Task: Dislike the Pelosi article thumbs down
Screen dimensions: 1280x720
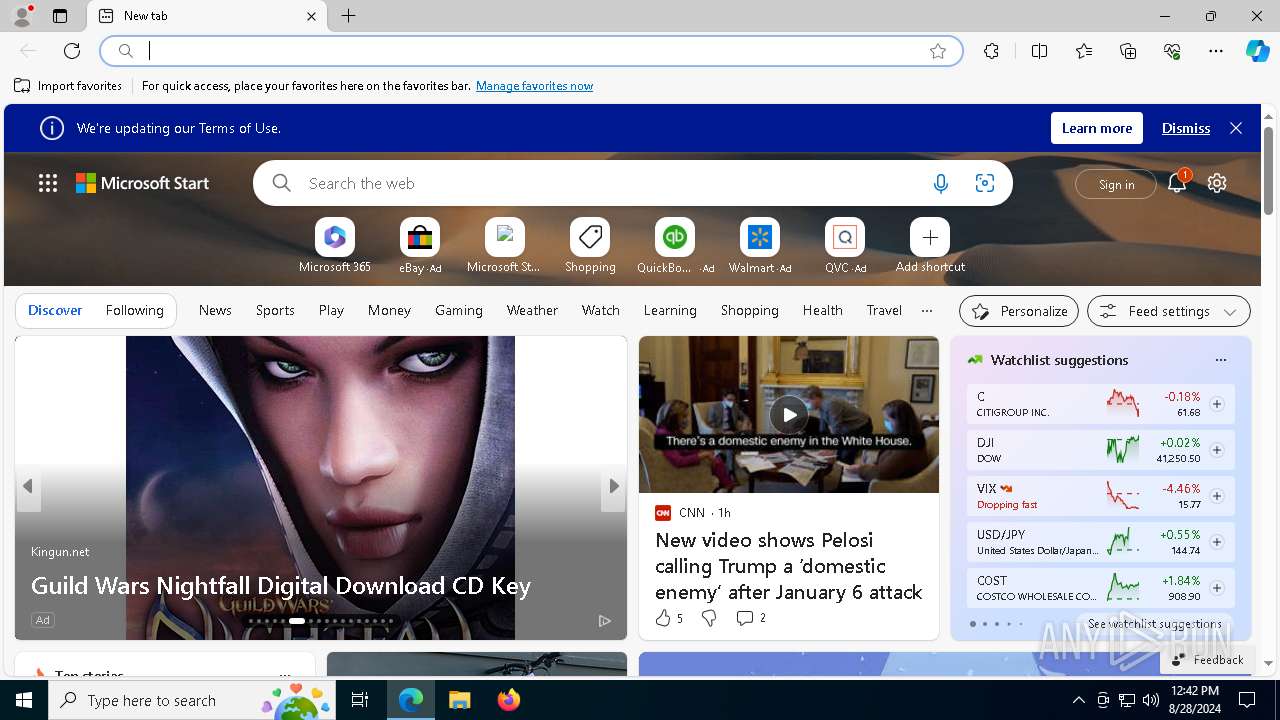Action: (x=709, y=618)
